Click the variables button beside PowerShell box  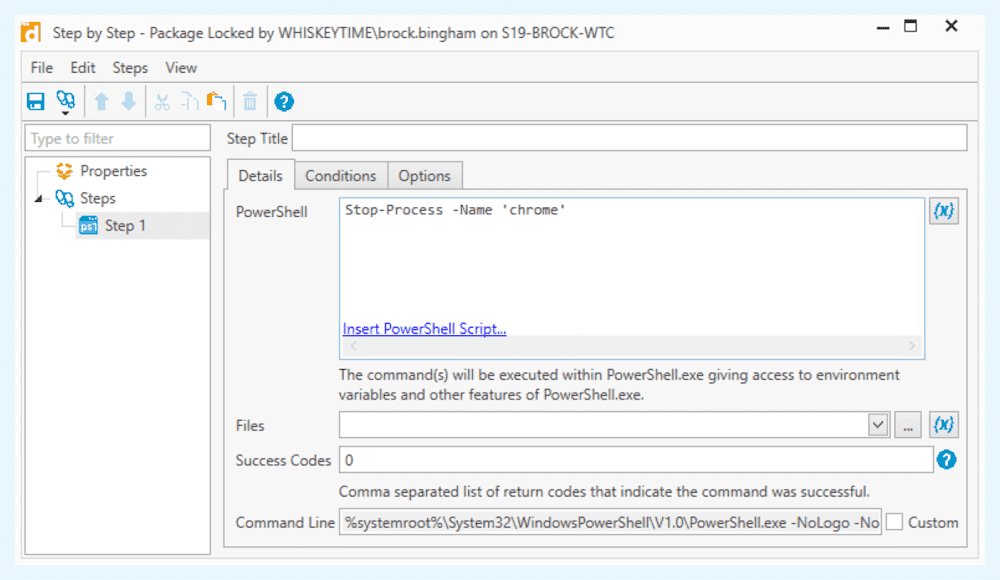tap(943, 211)
